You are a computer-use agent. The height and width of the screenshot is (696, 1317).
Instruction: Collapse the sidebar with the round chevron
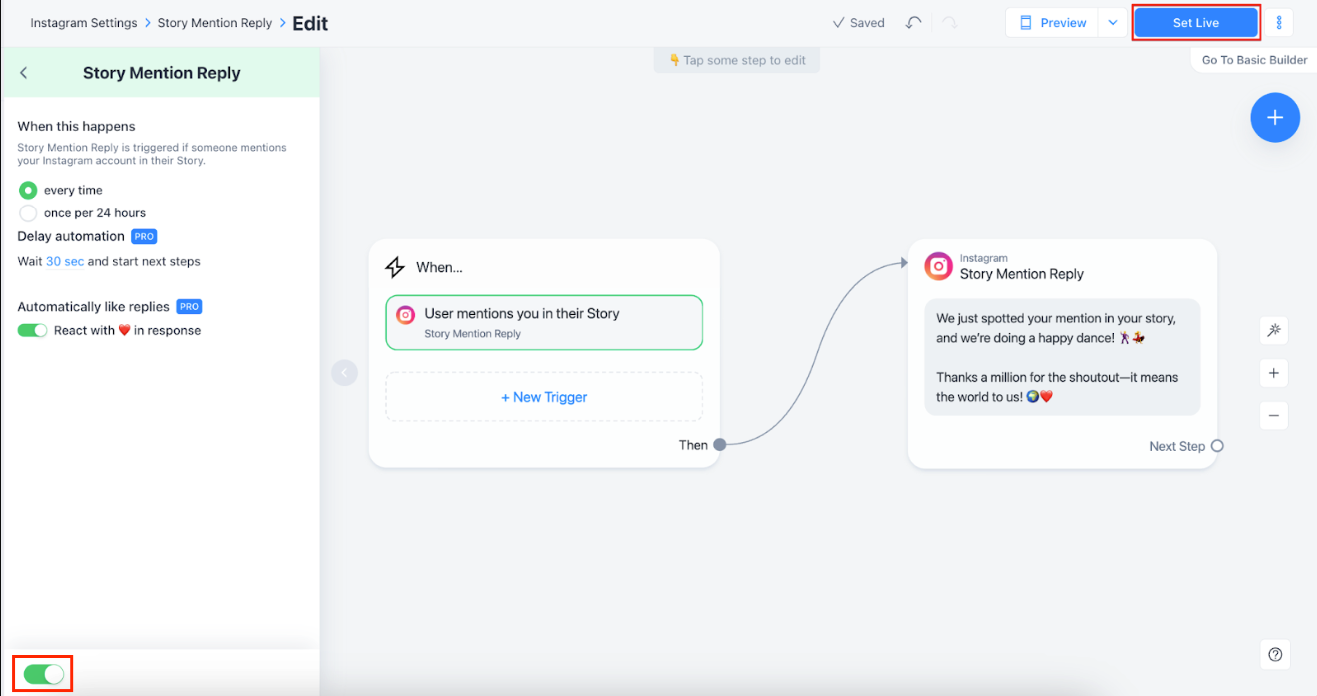344,373
